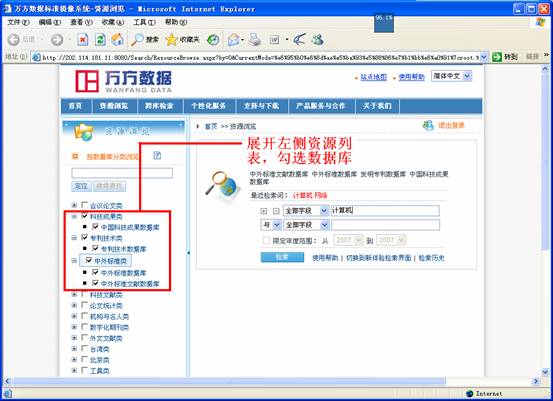Click the vertical page scrollbar thumb
The image size is (553, 401).
pos(545,161)
